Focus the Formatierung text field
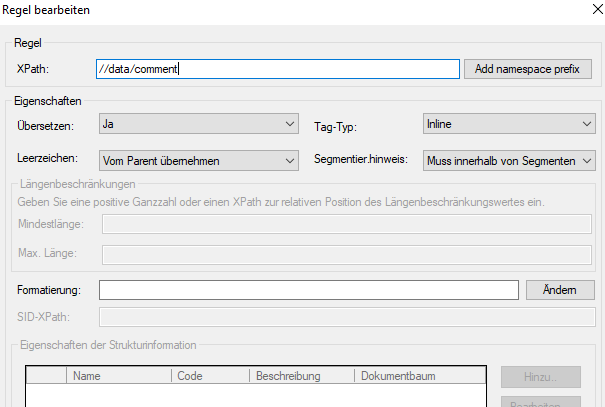The image size is (605, 407). tap(308, 289)
